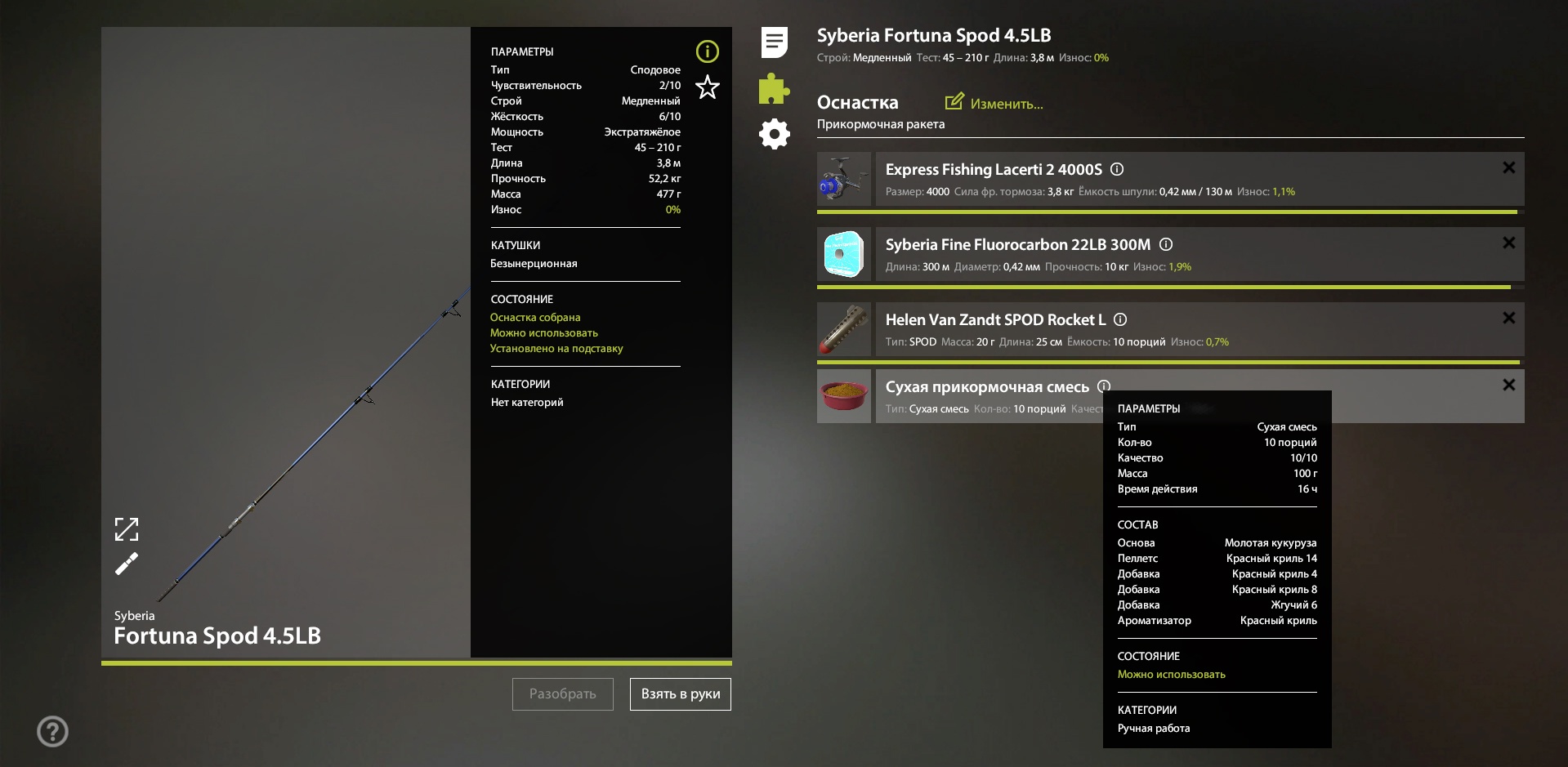
Task: Click the 16 ч action time value
Action: (1307, 489)
